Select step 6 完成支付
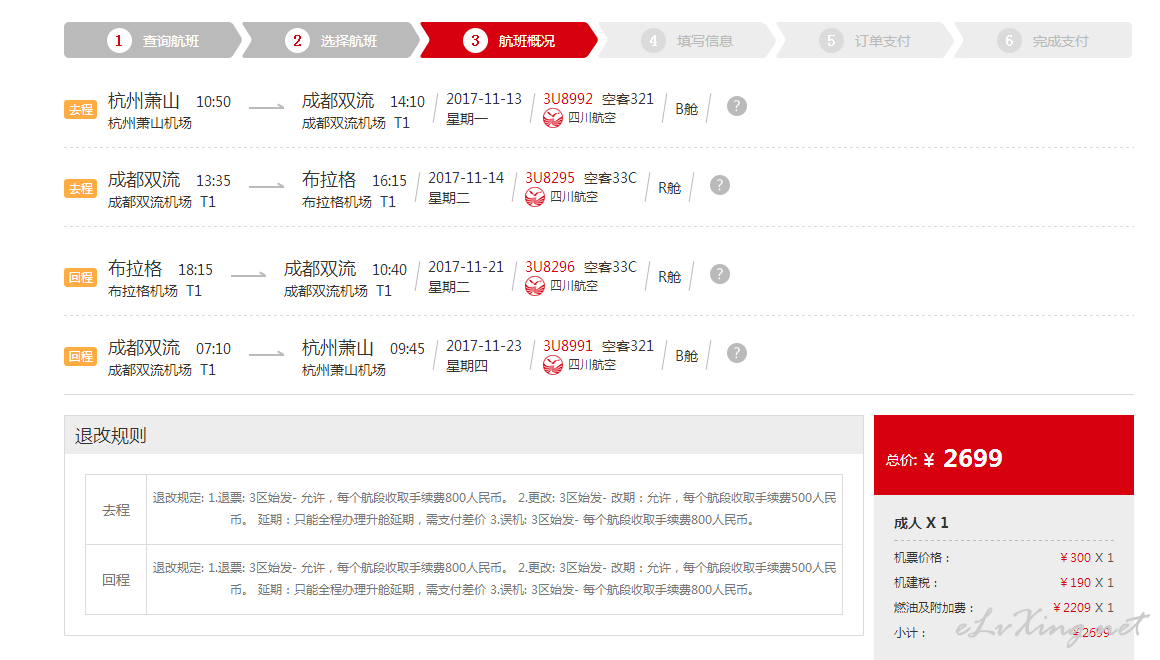The width and height of the screenshot is (1160, 660). pyautogui.click(x=1043, y=40)
